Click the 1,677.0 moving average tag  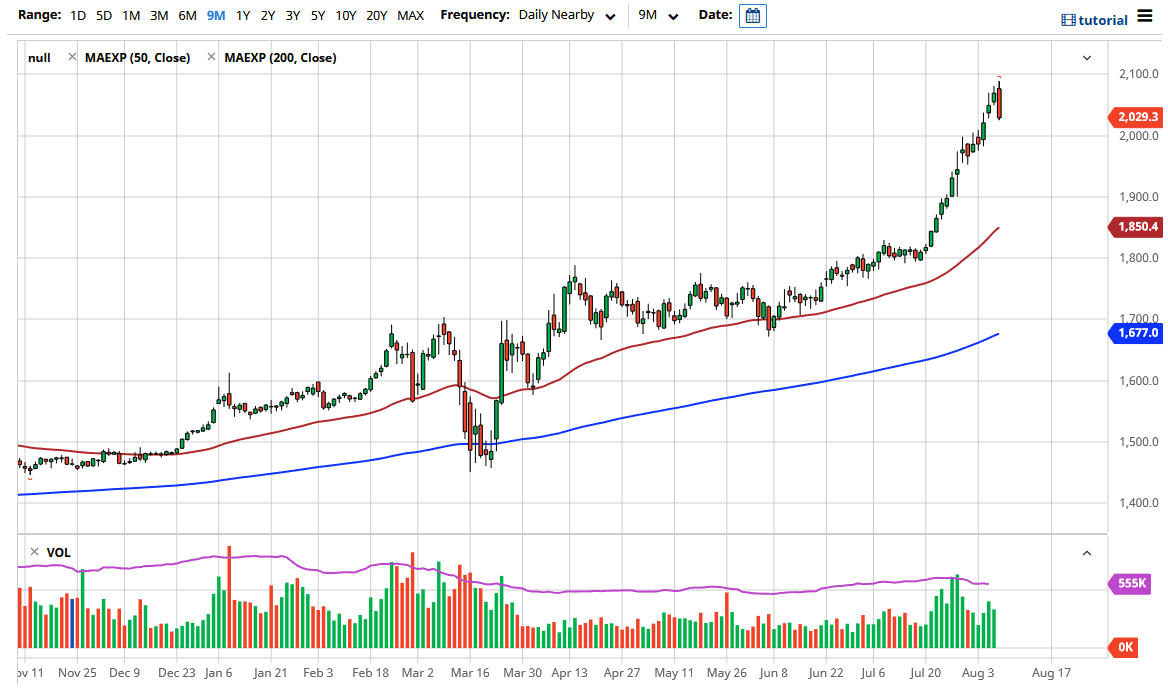(1136, 333)
